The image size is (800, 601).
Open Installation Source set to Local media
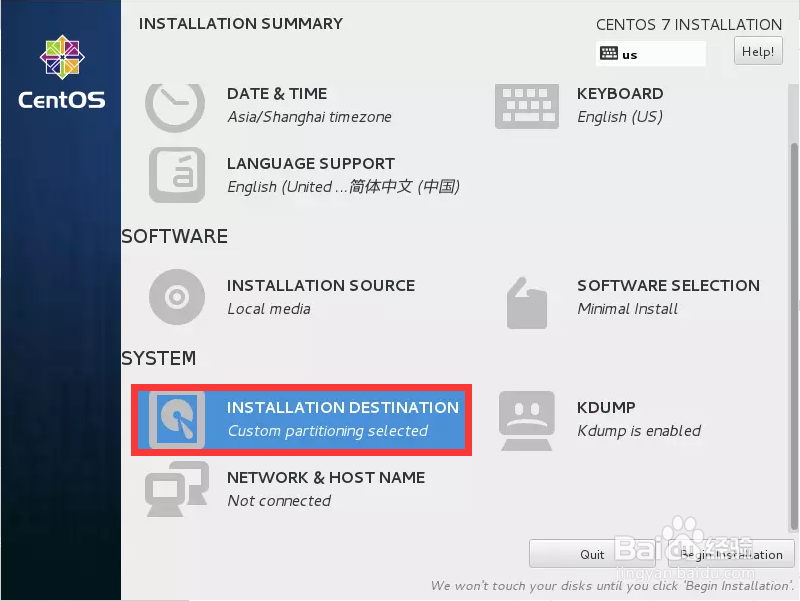(320, 296)
